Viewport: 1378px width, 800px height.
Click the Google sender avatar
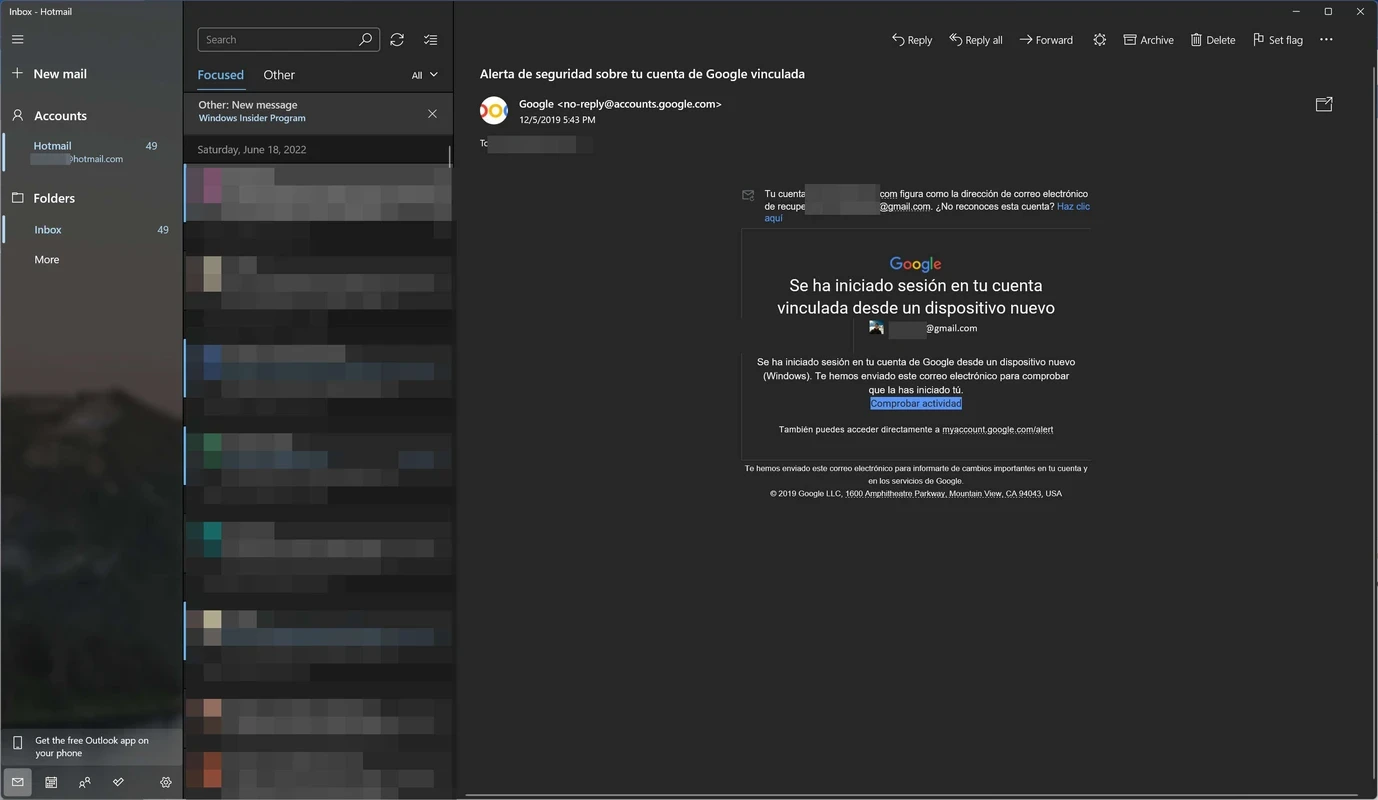coord(494,110)
